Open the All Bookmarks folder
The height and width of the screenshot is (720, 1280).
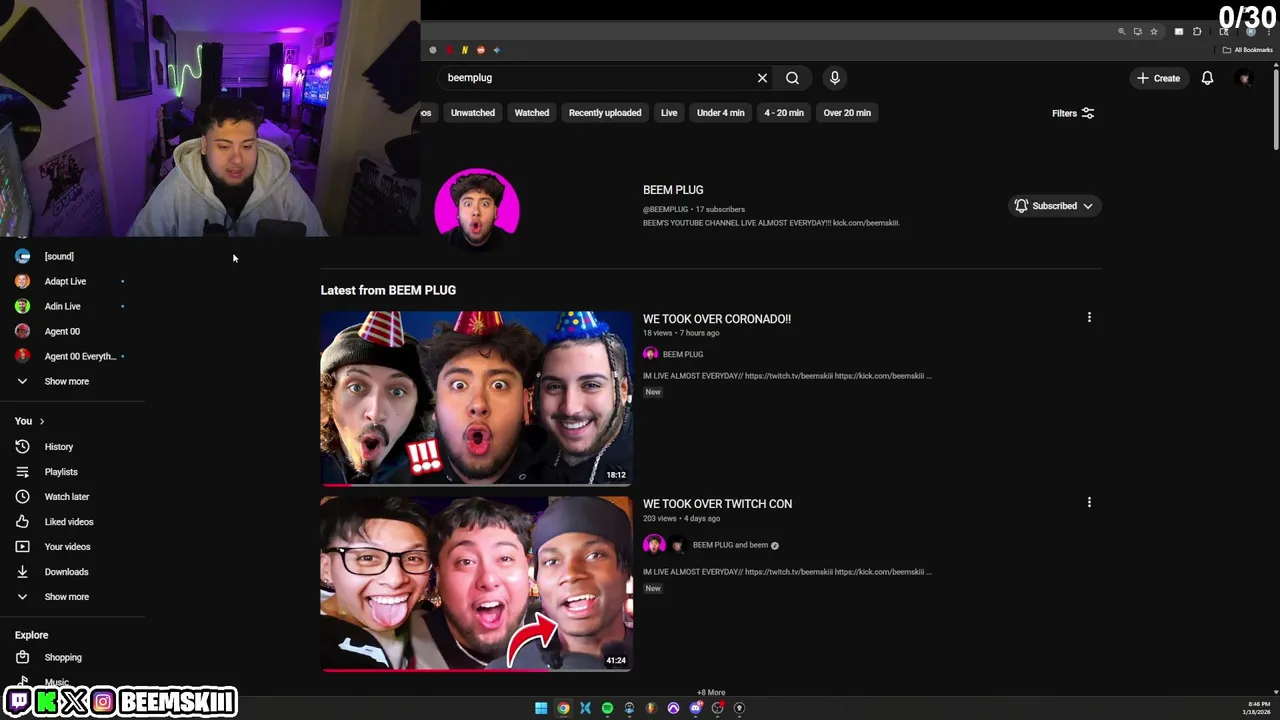[x=1246, y=50]
